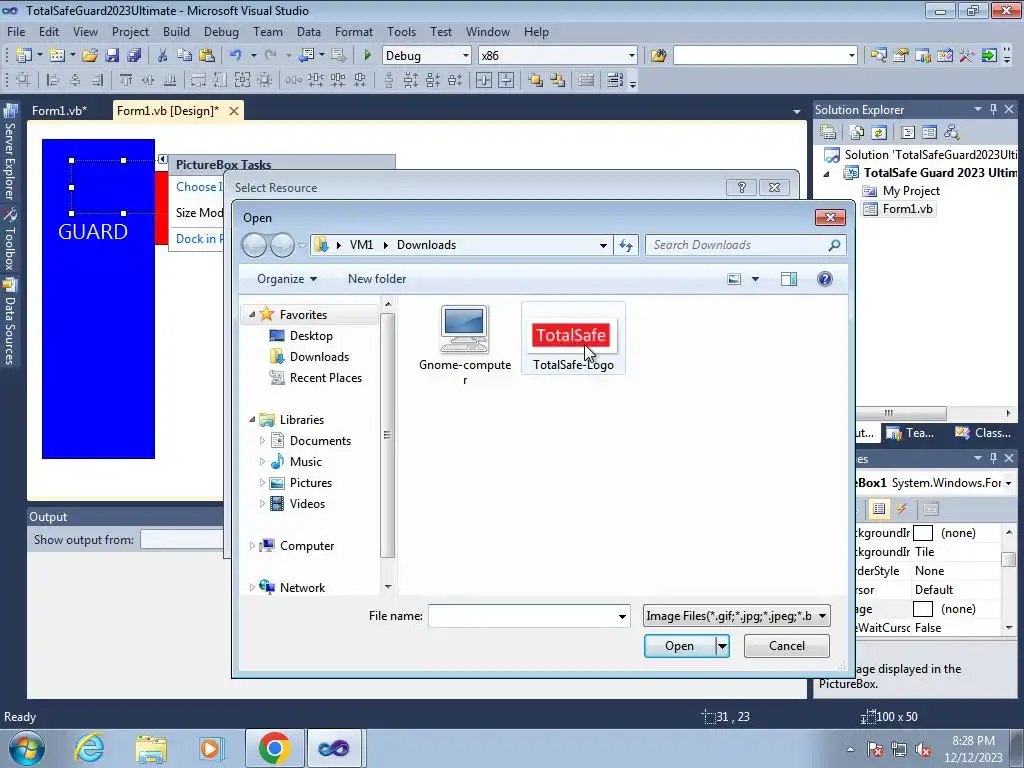Expand the Documents library node

pos(262,441)
